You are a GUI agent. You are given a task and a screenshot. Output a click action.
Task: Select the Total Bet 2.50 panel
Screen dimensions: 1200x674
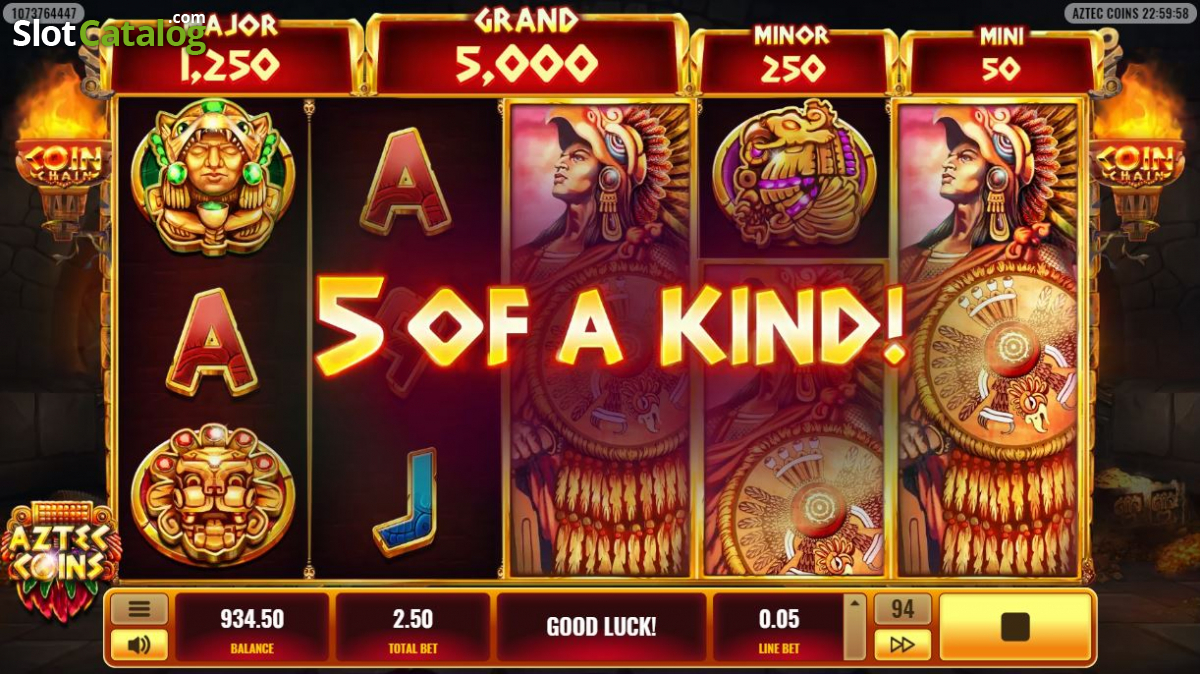pos(412,627)
